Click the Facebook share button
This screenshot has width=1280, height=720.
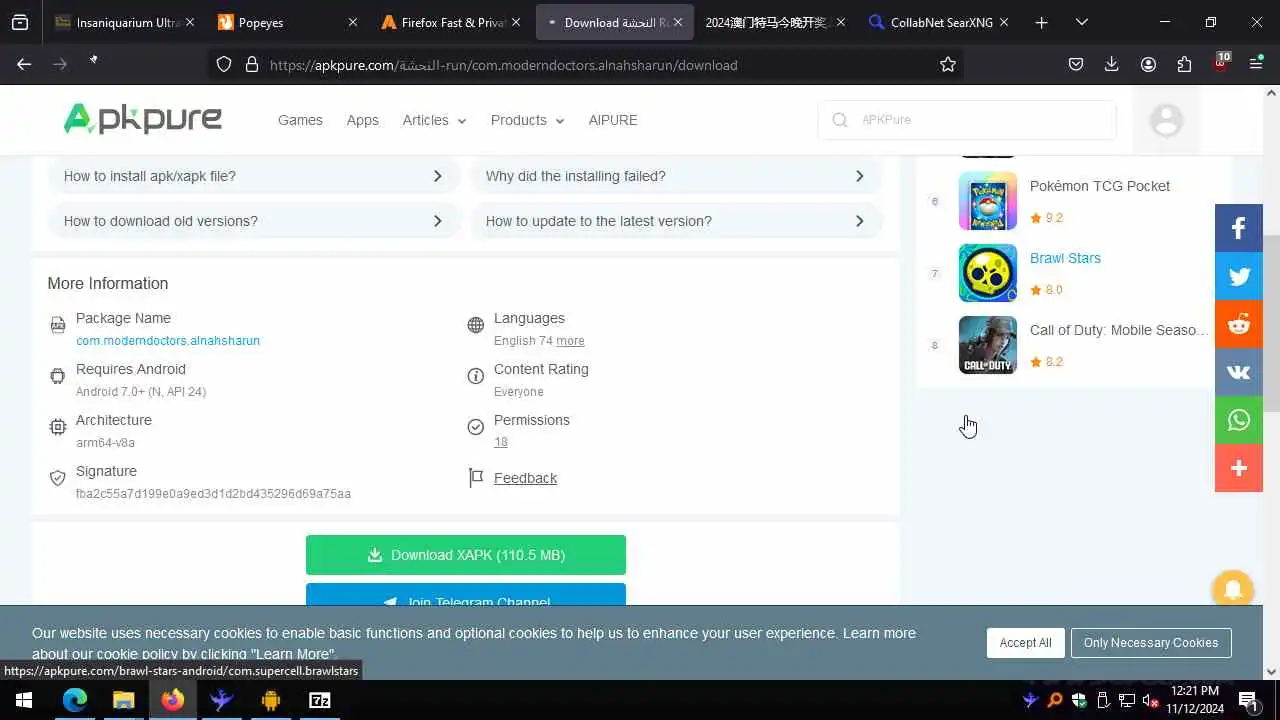[x=1239, y=228]
